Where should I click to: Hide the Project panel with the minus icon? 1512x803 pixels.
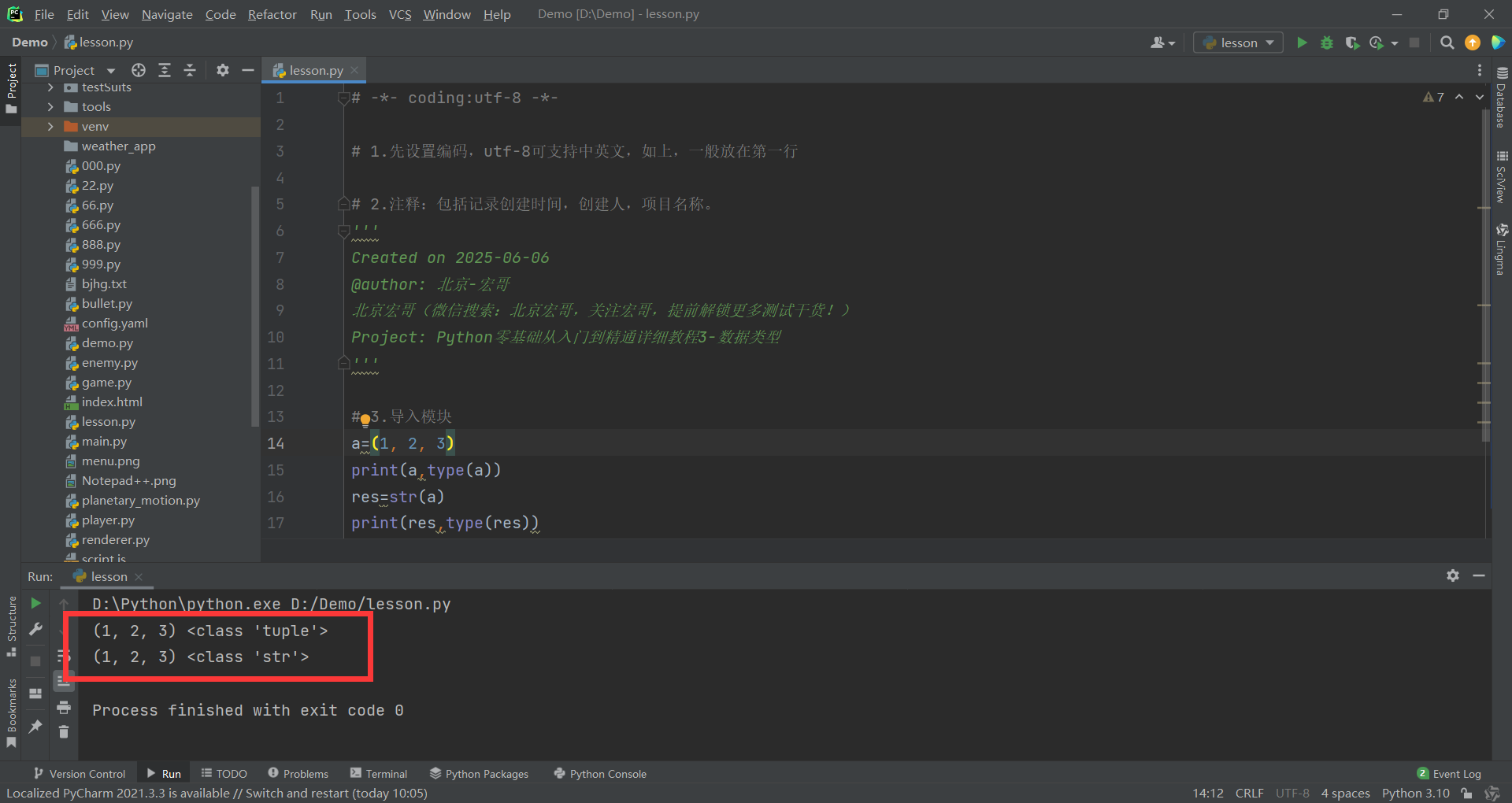[247, 70]
